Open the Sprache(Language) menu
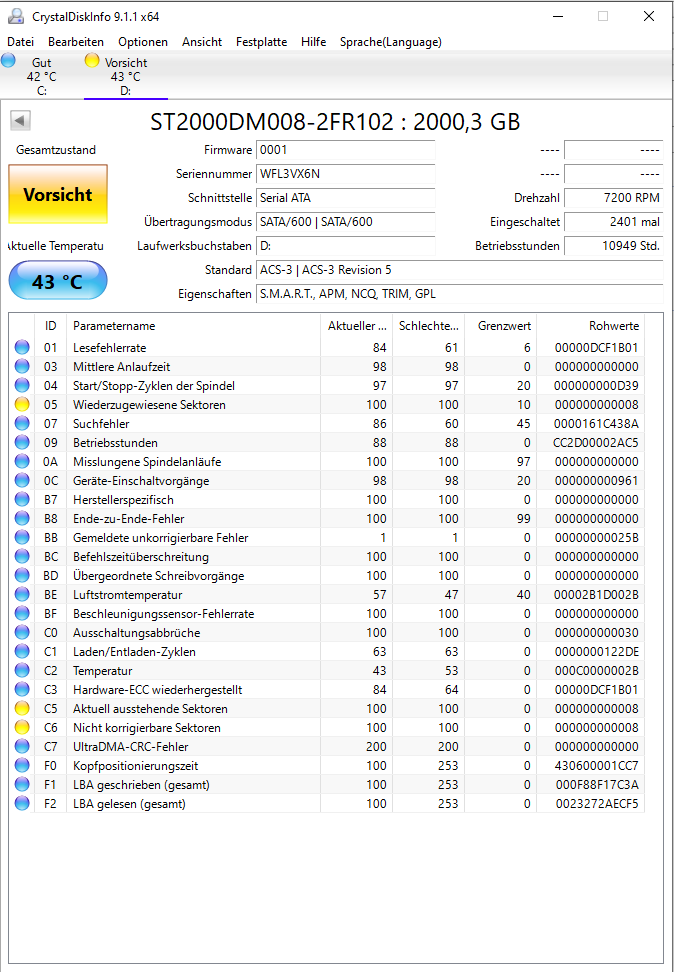The image size is (674, 972). tap(391, 42)
